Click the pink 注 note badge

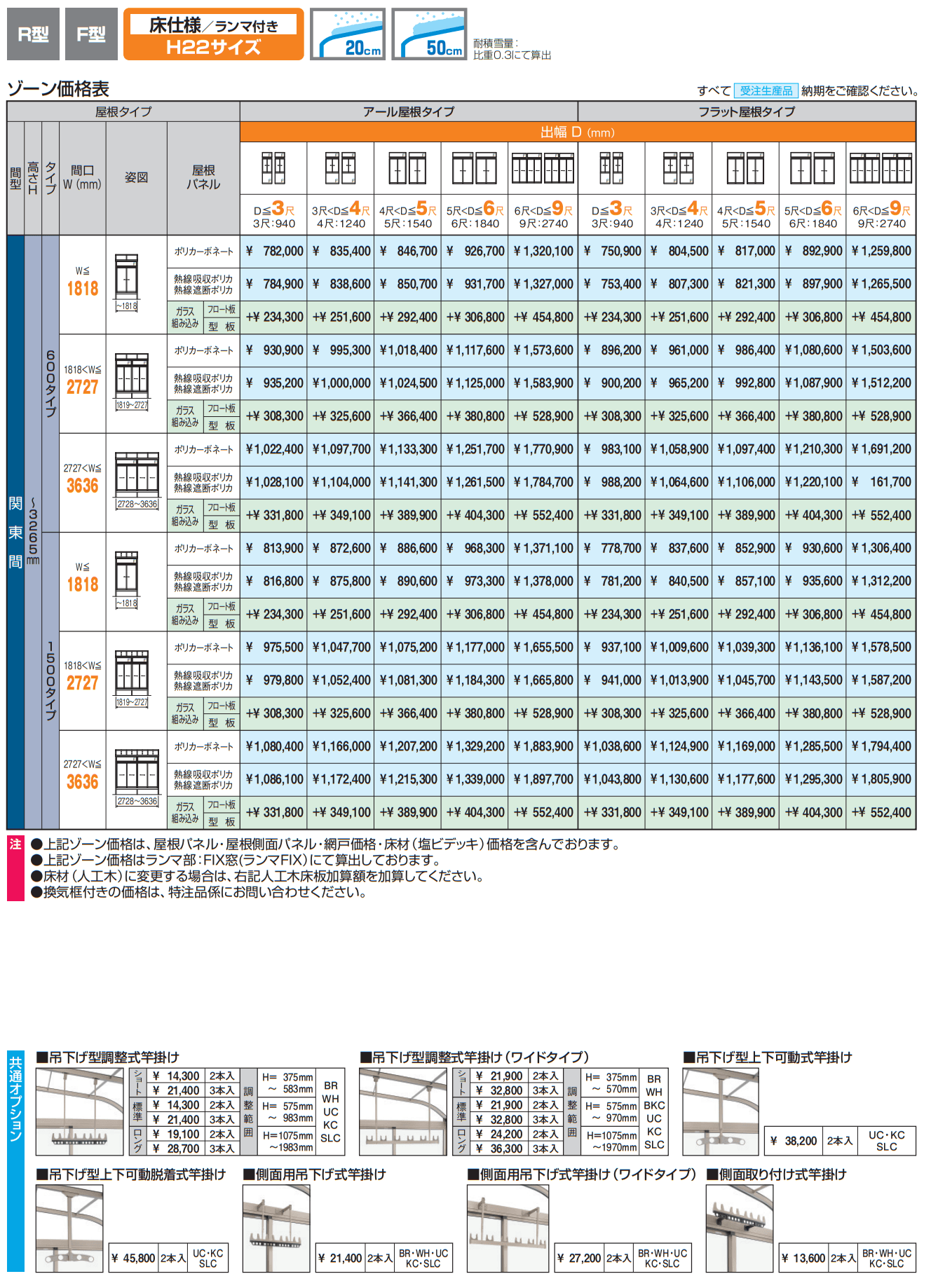(15, 868)
